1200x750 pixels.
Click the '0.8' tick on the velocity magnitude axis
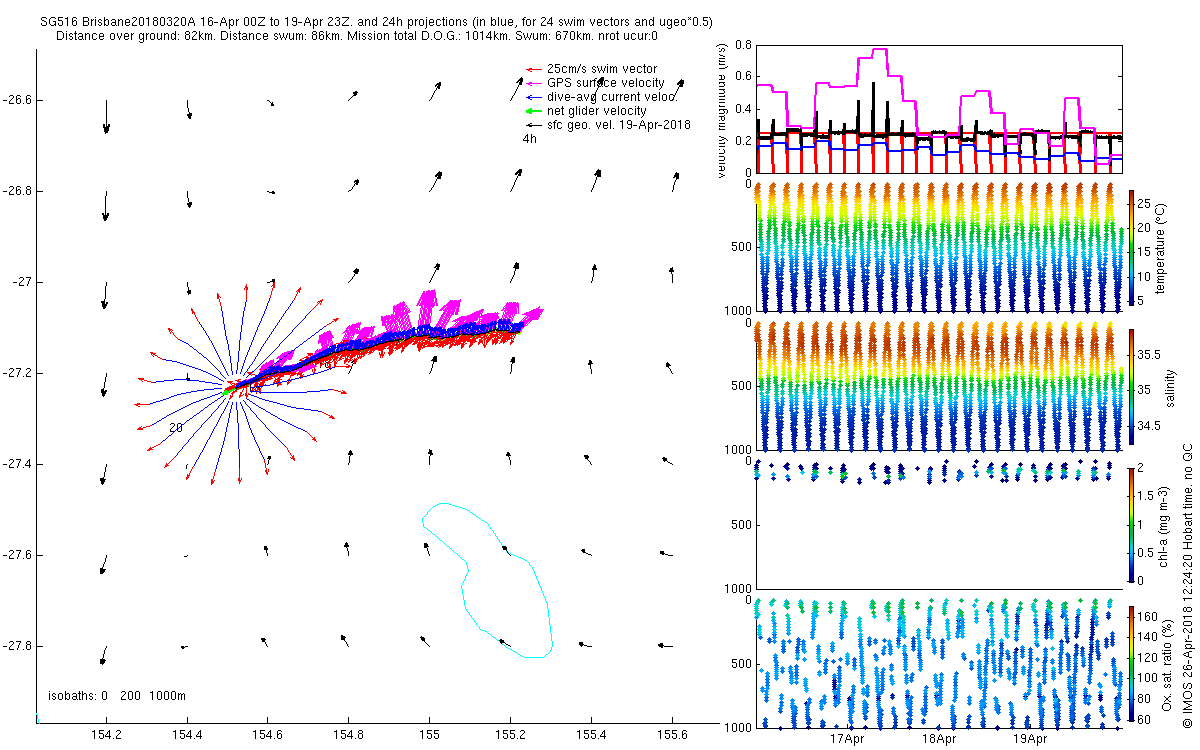coord(741,45)
